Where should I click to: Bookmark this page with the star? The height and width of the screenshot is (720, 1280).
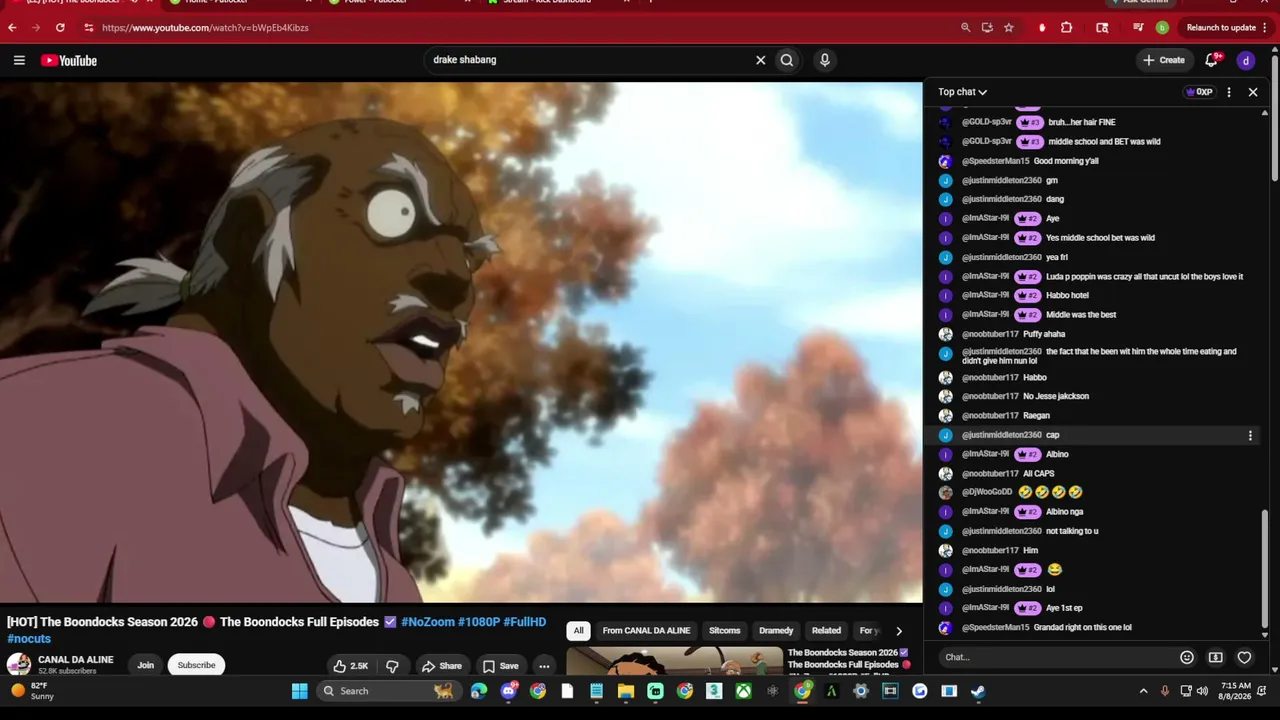[x=1009, y=28]
